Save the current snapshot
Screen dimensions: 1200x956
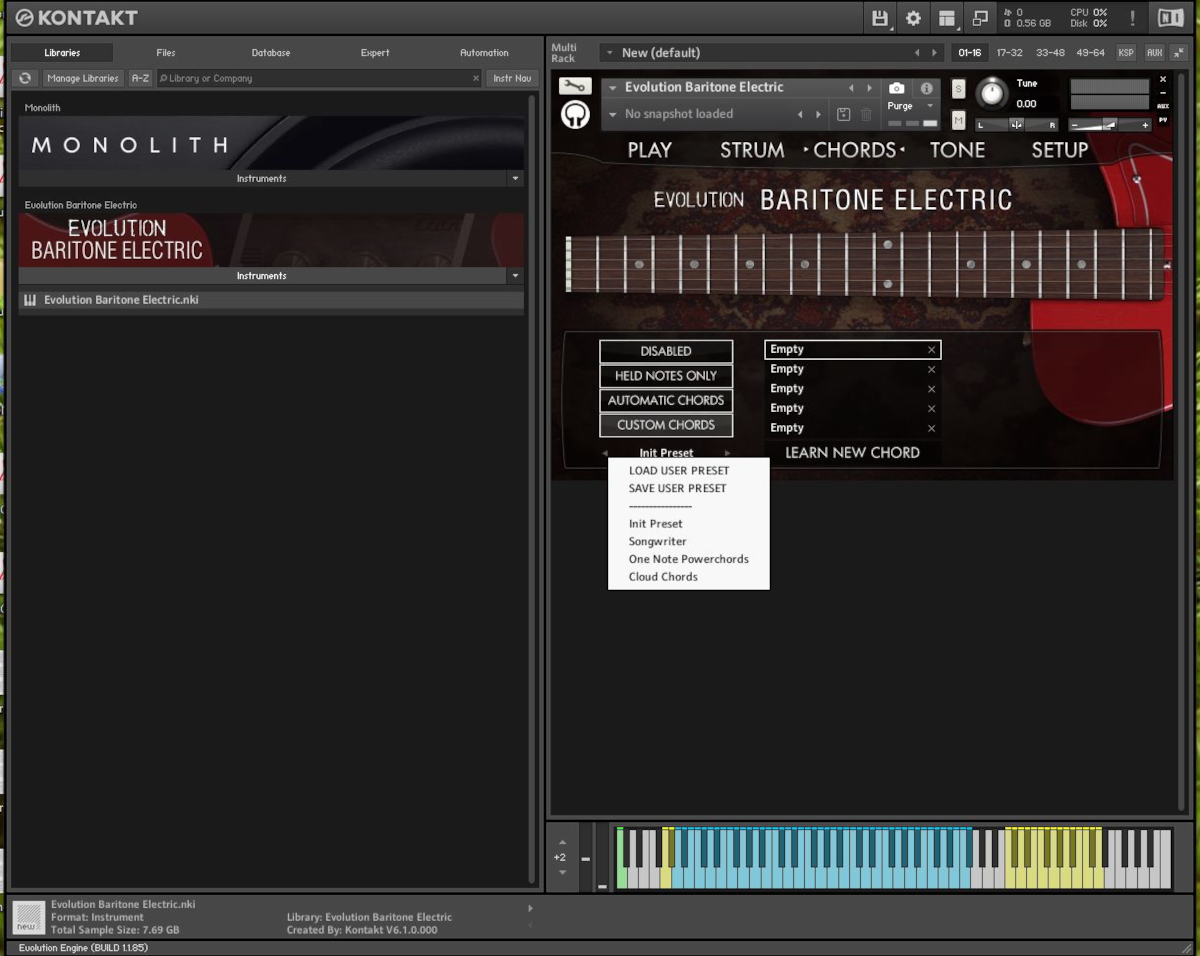click(x=843, y=115)
